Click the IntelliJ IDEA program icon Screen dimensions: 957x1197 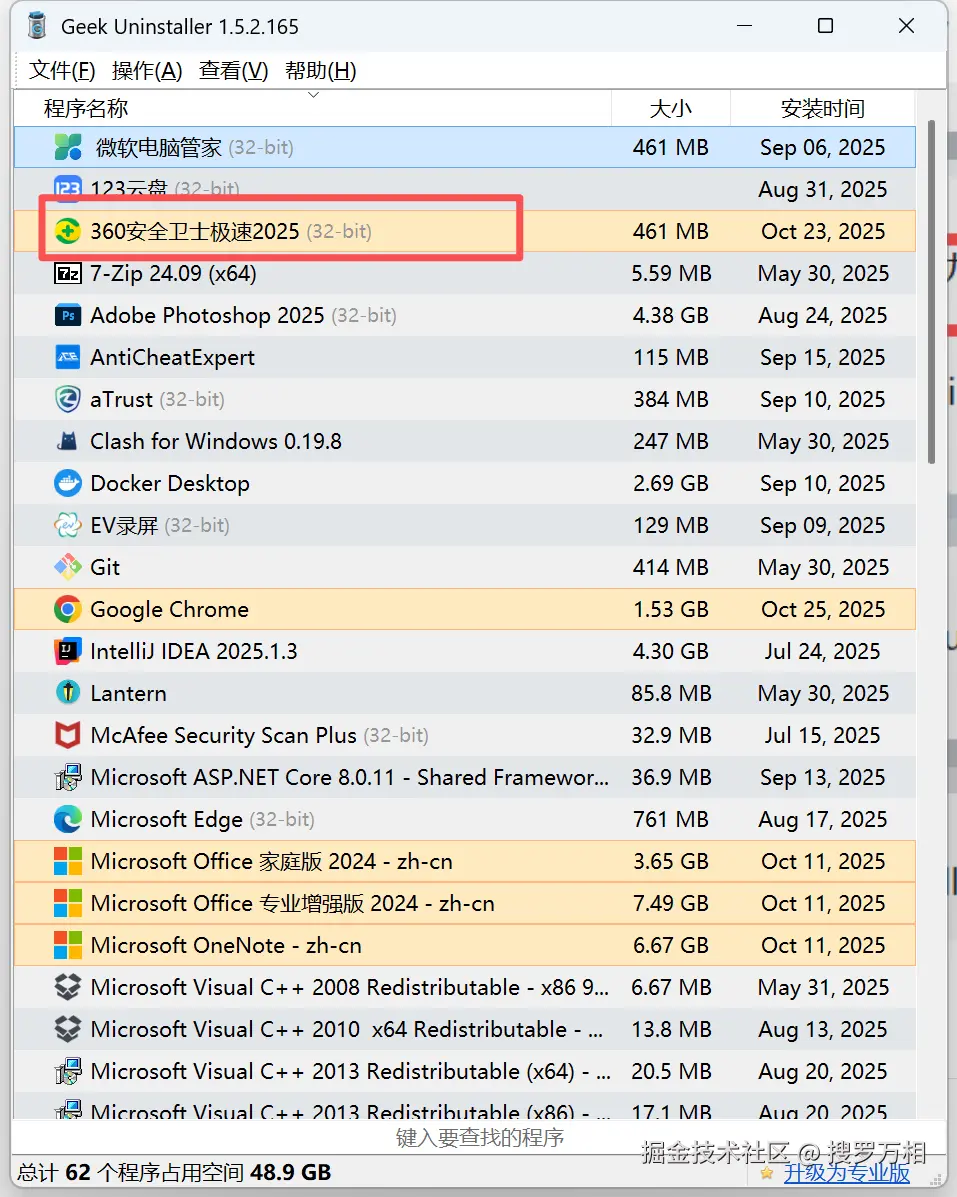pyautogui.click(x=67, y=651)
